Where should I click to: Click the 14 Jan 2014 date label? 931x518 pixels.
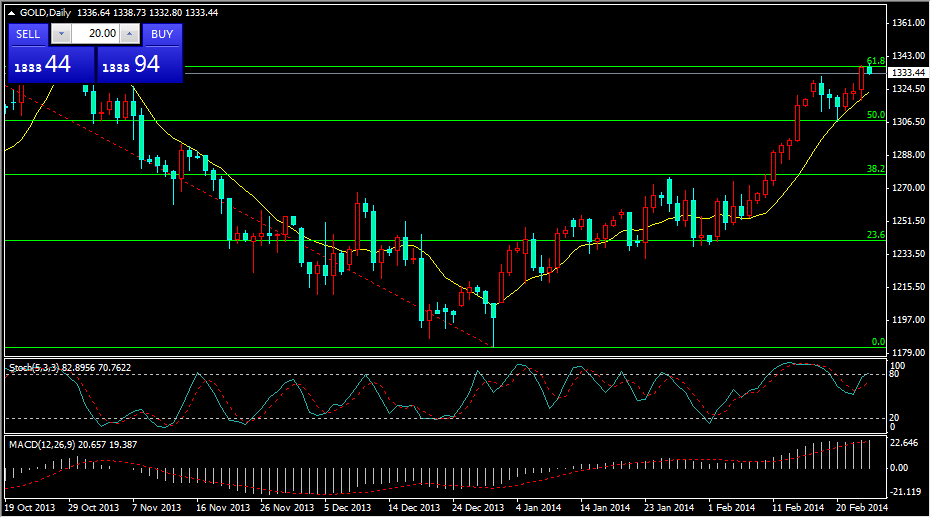[x=605, y=507]
